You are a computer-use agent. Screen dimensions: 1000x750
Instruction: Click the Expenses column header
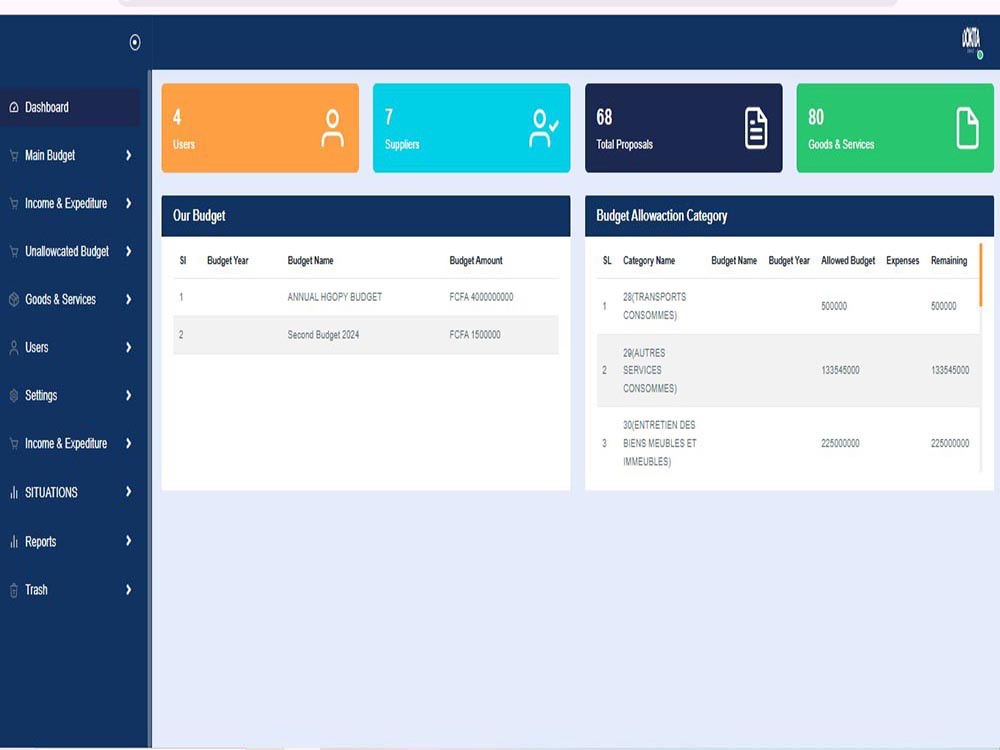coord(902,261)
